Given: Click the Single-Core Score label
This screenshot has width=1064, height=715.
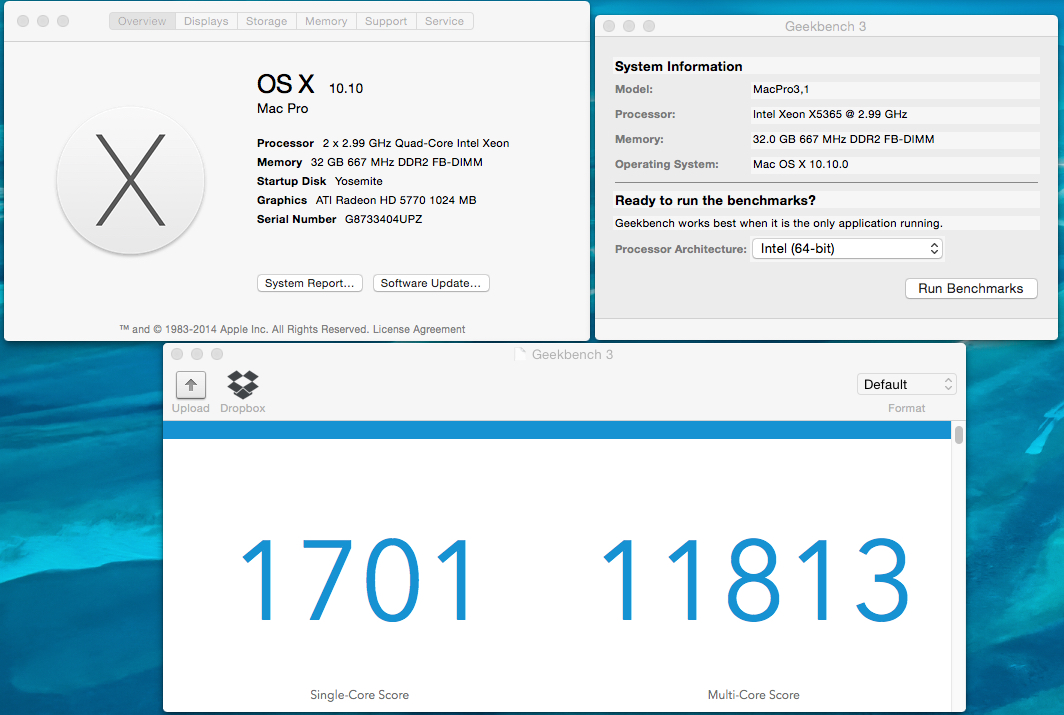Looking at the screenshot, I should (x=359, y=695).
